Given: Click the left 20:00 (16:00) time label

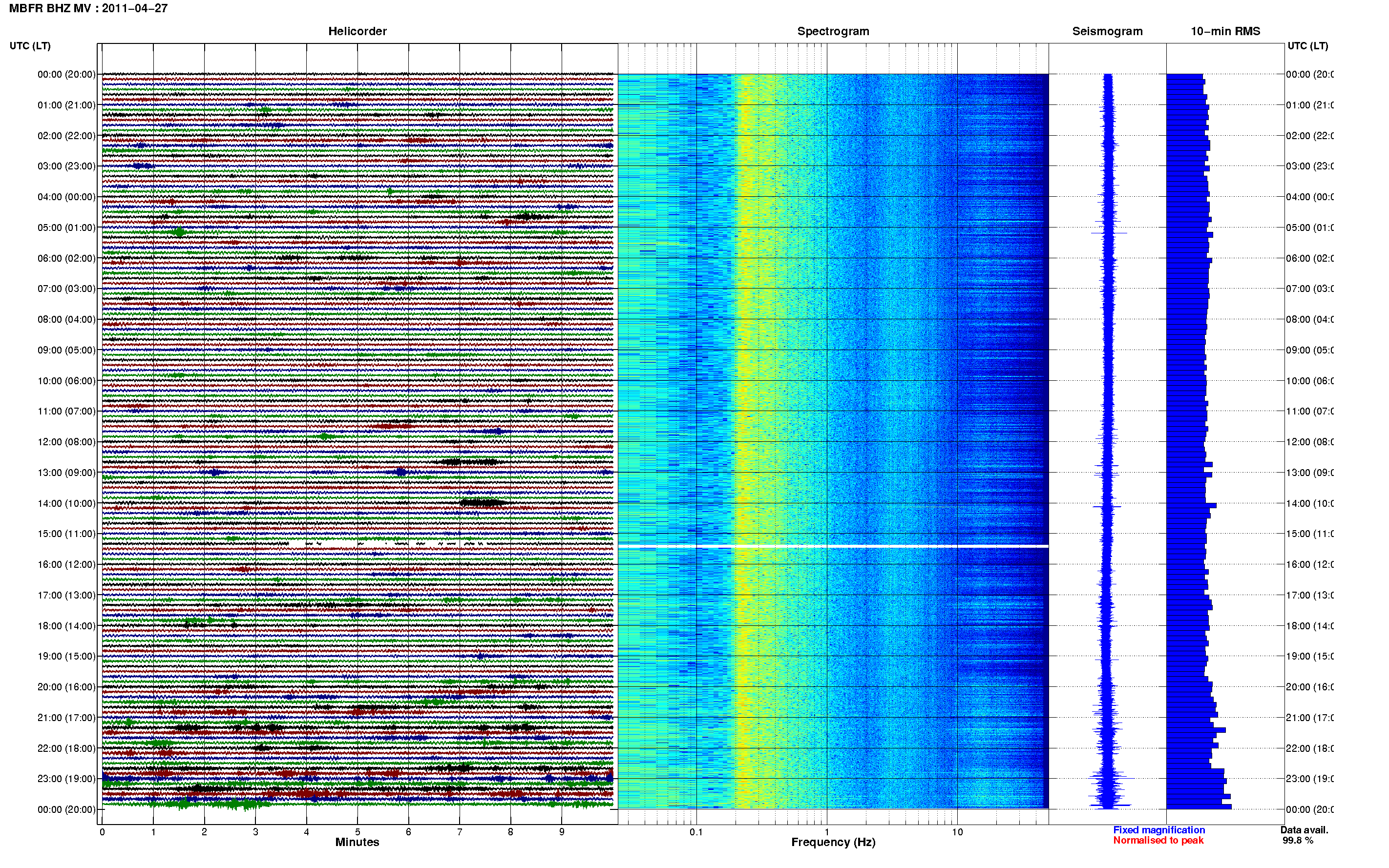Looking at the screenshot, I should 66,687.
